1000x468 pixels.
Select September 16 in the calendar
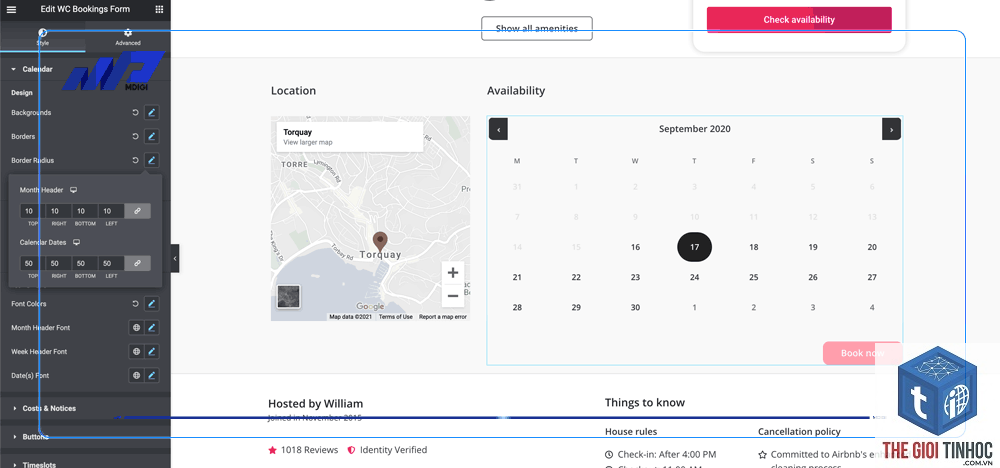tap(635, 247)
